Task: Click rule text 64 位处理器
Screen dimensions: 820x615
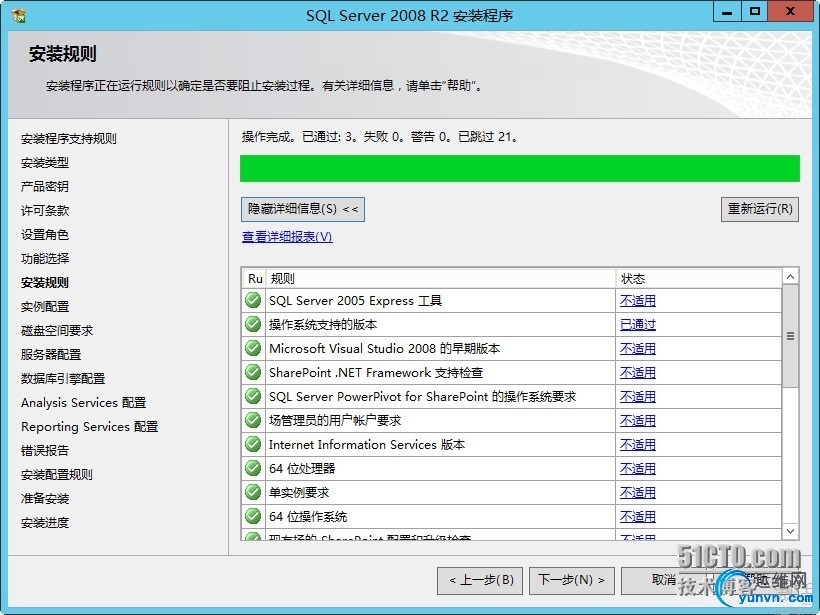Action: [302, 469]
